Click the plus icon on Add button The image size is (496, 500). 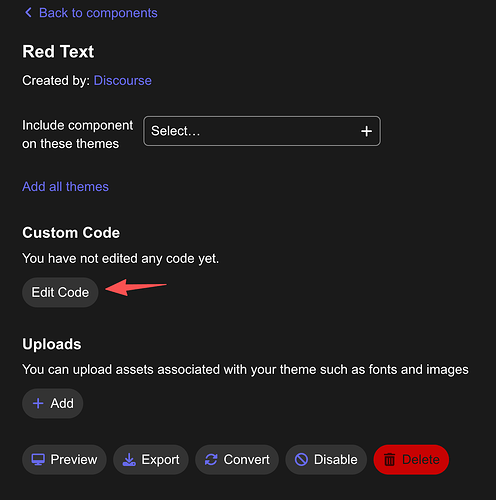coord(38,403)
